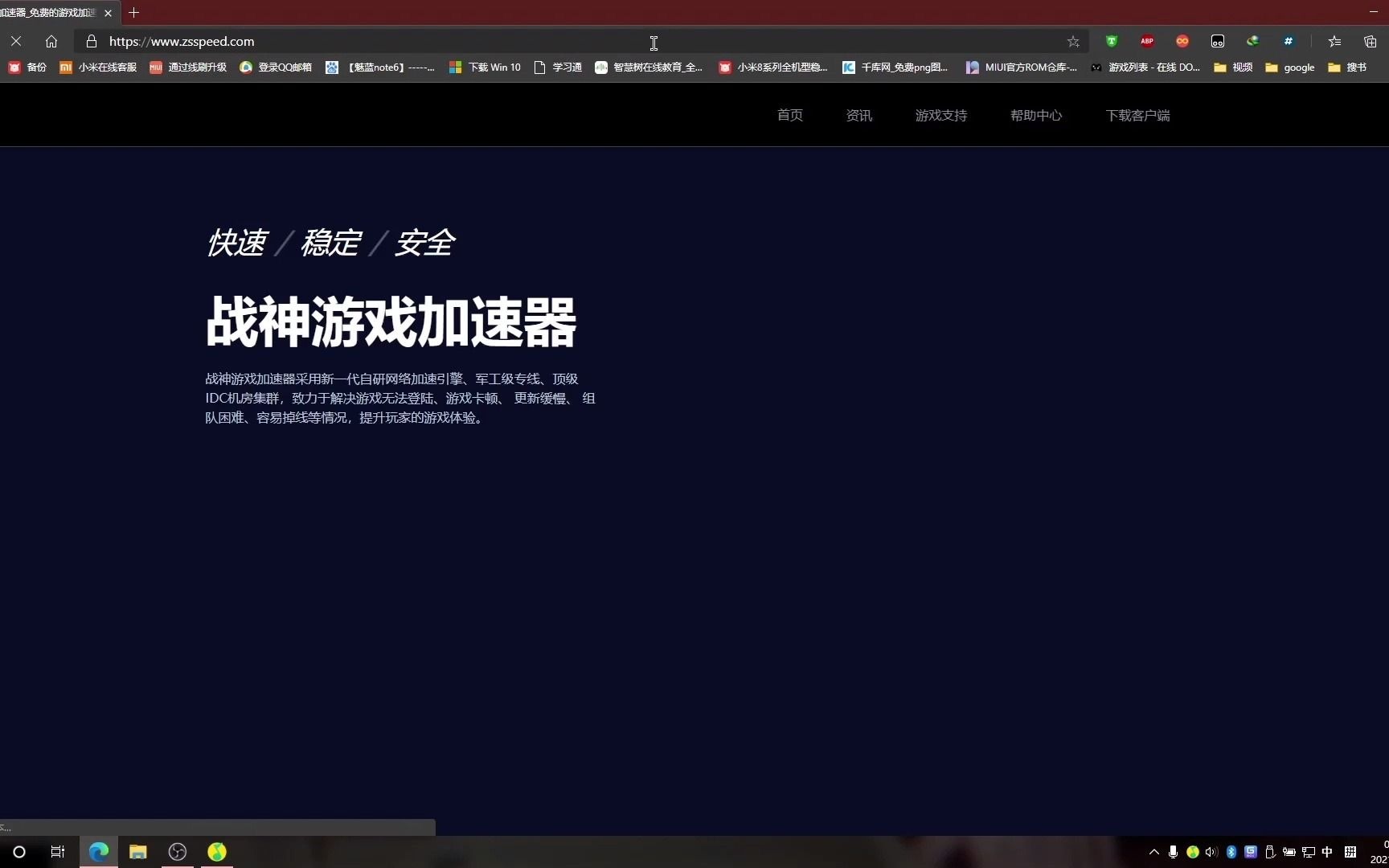Image resolution: width=1389 pixels, height=868 pixels.
Task: Stop loading the page
Action: 16,41
